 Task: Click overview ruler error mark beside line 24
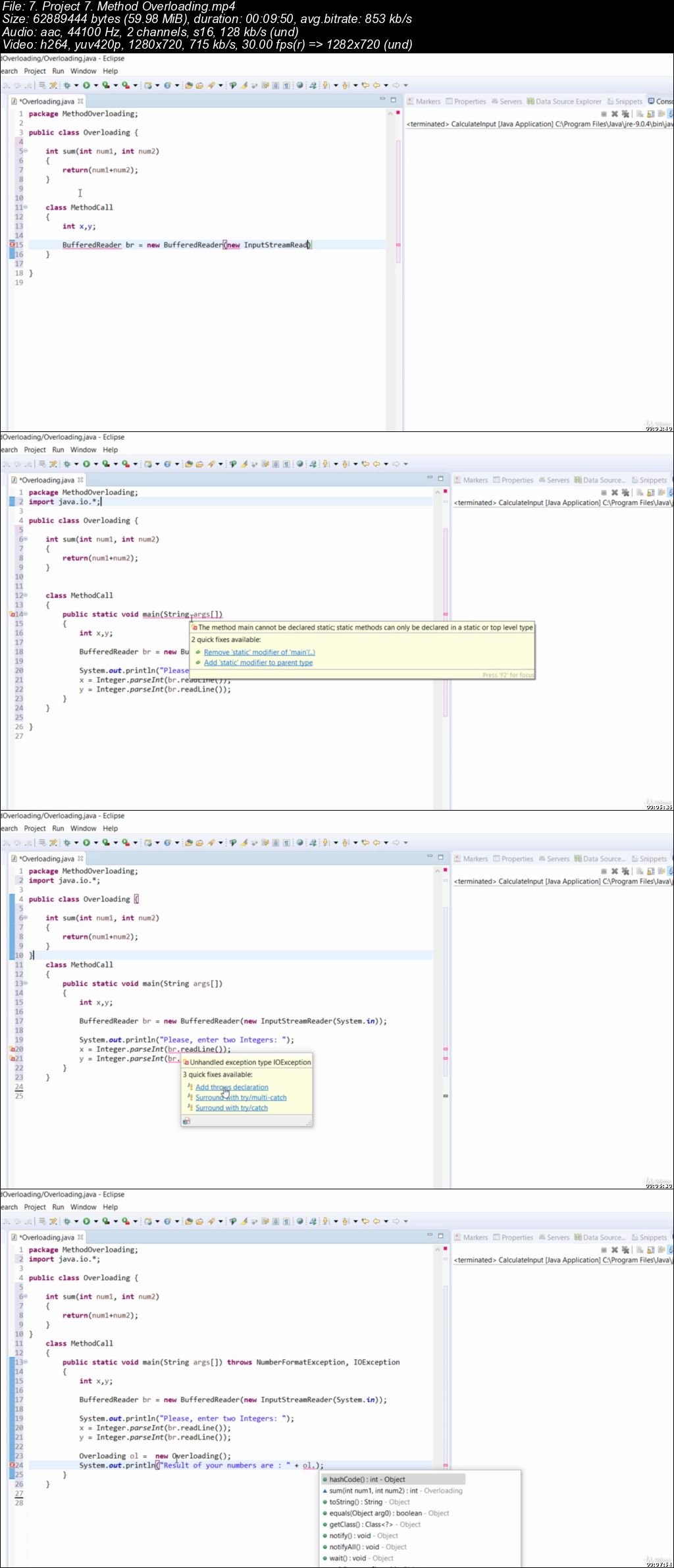446,1465
